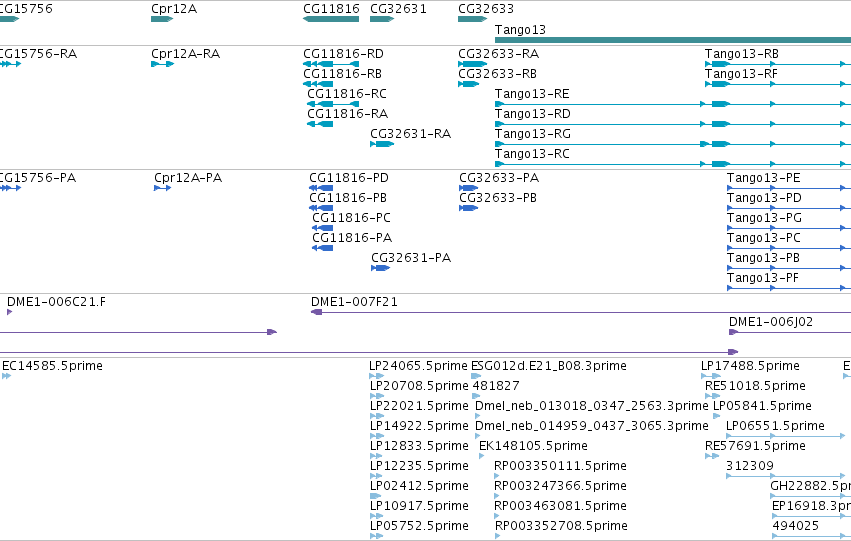Select protein Tango13-PD
Viewport: 851px width, 541px height.
tap(764, 198)
